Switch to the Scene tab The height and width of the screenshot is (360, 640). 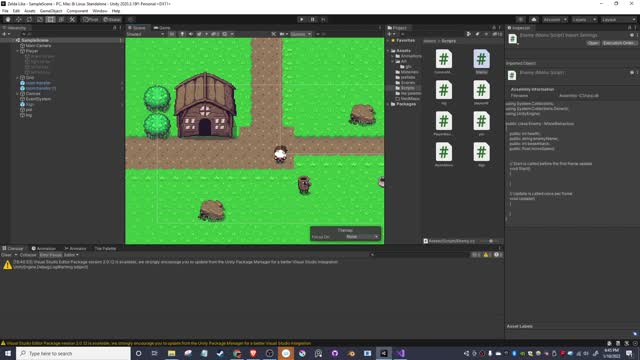137,28
